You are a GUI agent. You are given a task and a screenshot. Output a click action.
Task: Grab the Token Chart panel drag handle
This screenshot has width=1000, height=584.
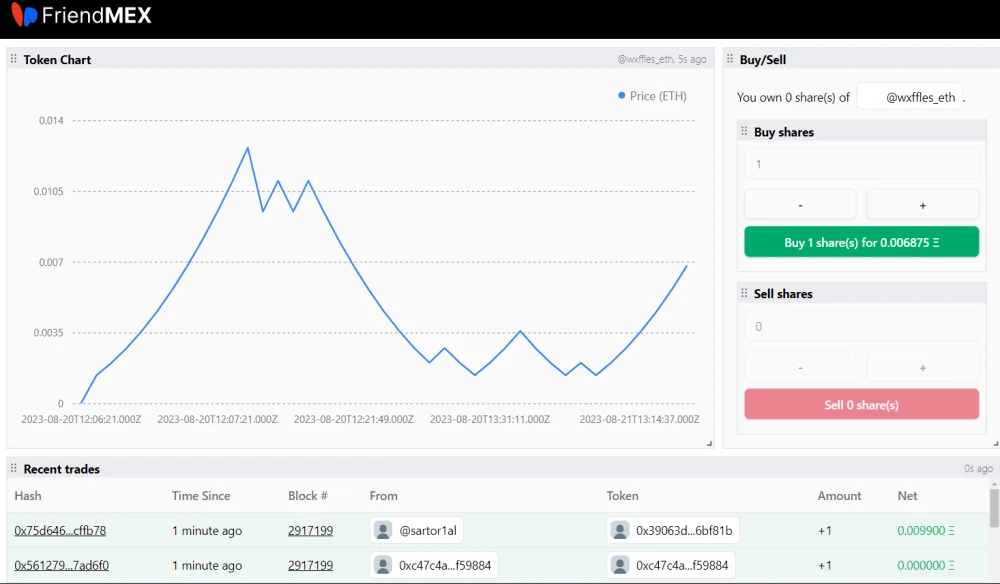click(13, 59)
